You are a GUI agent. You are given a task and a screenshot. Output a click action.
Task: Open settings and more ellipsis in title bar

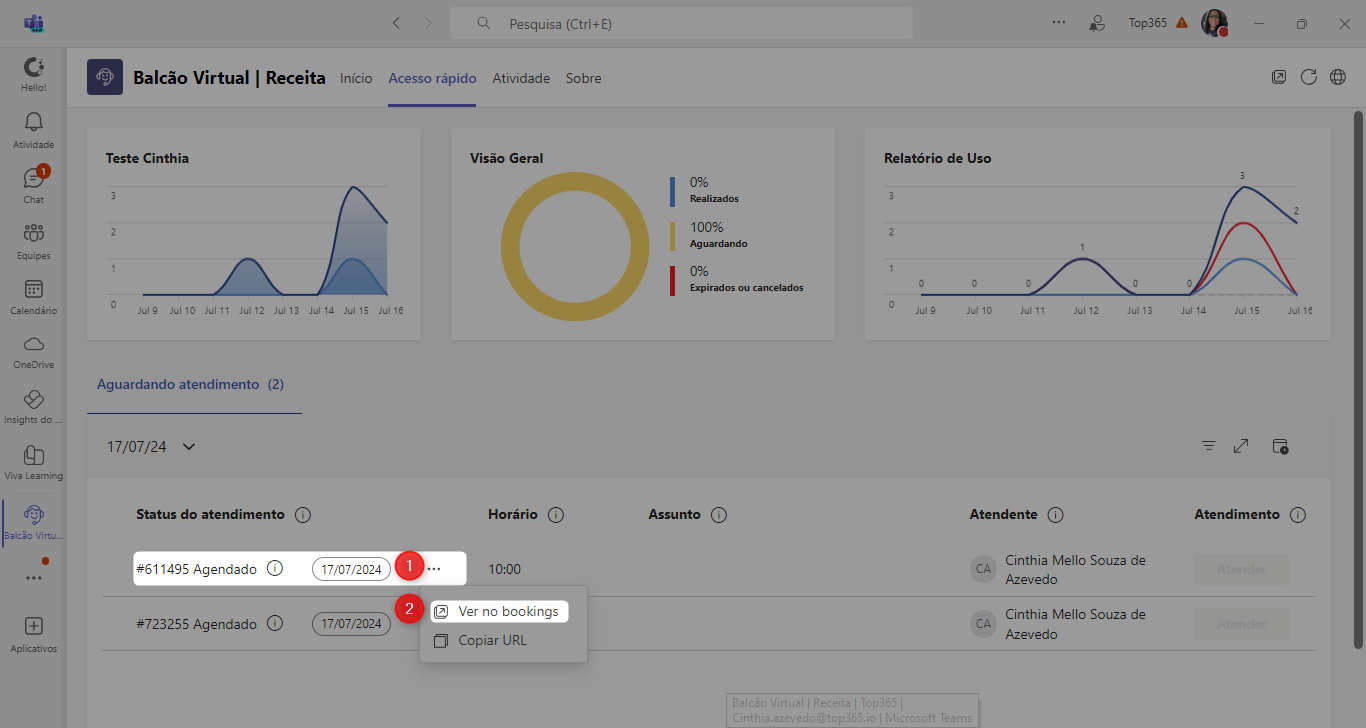[x=1059, y=22]
